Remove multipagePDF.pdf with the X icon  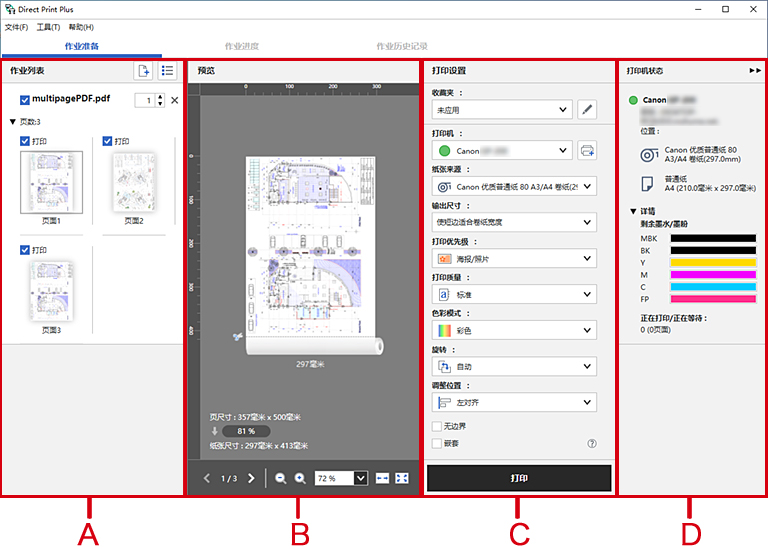pos(175,101)
